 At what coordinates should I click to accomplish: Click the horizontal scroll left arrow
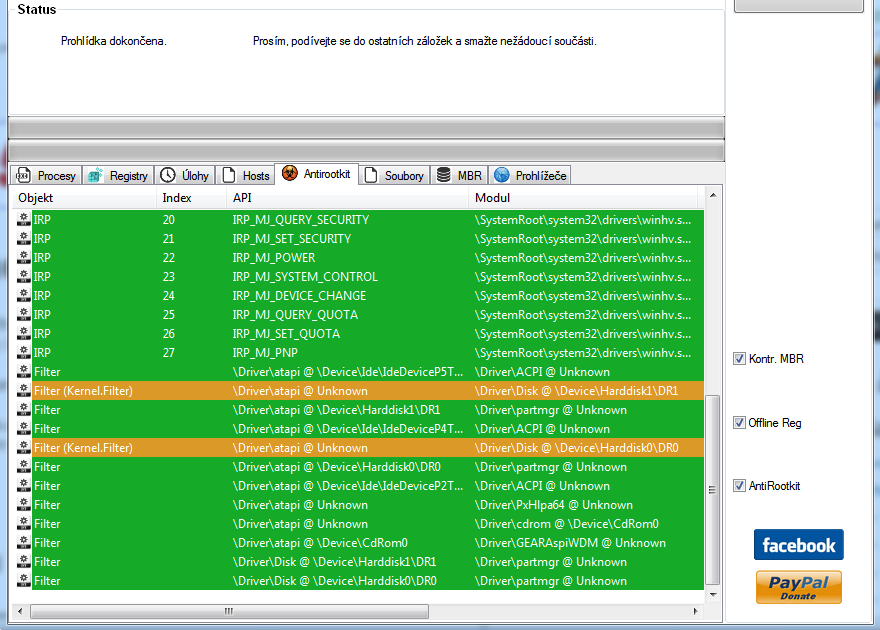point(20,611)
